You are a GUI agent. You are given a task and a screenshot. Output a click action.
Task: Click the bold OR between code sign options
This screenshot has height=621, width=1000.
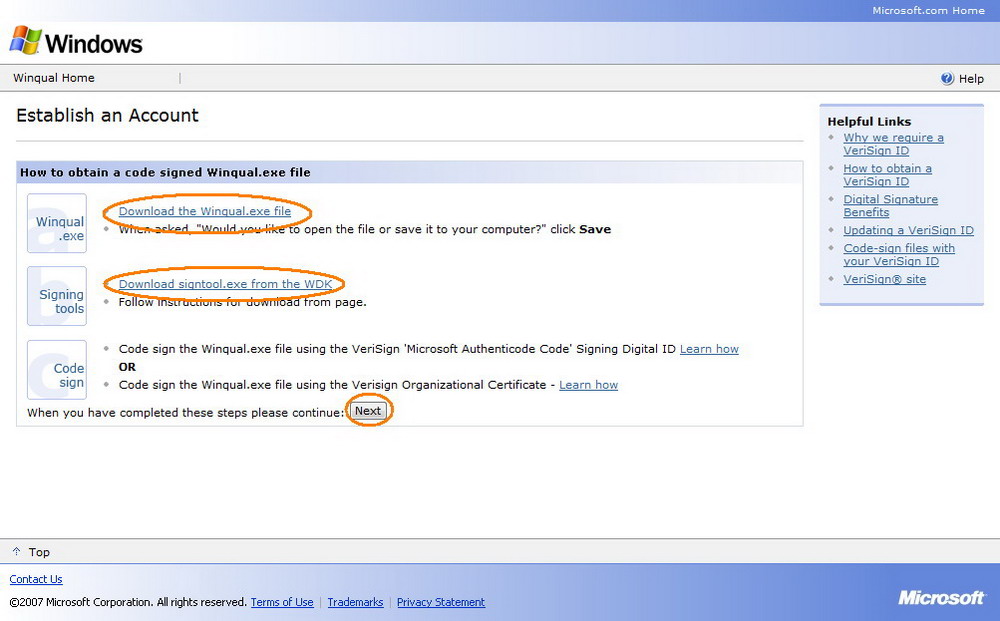tap(127, 367)
